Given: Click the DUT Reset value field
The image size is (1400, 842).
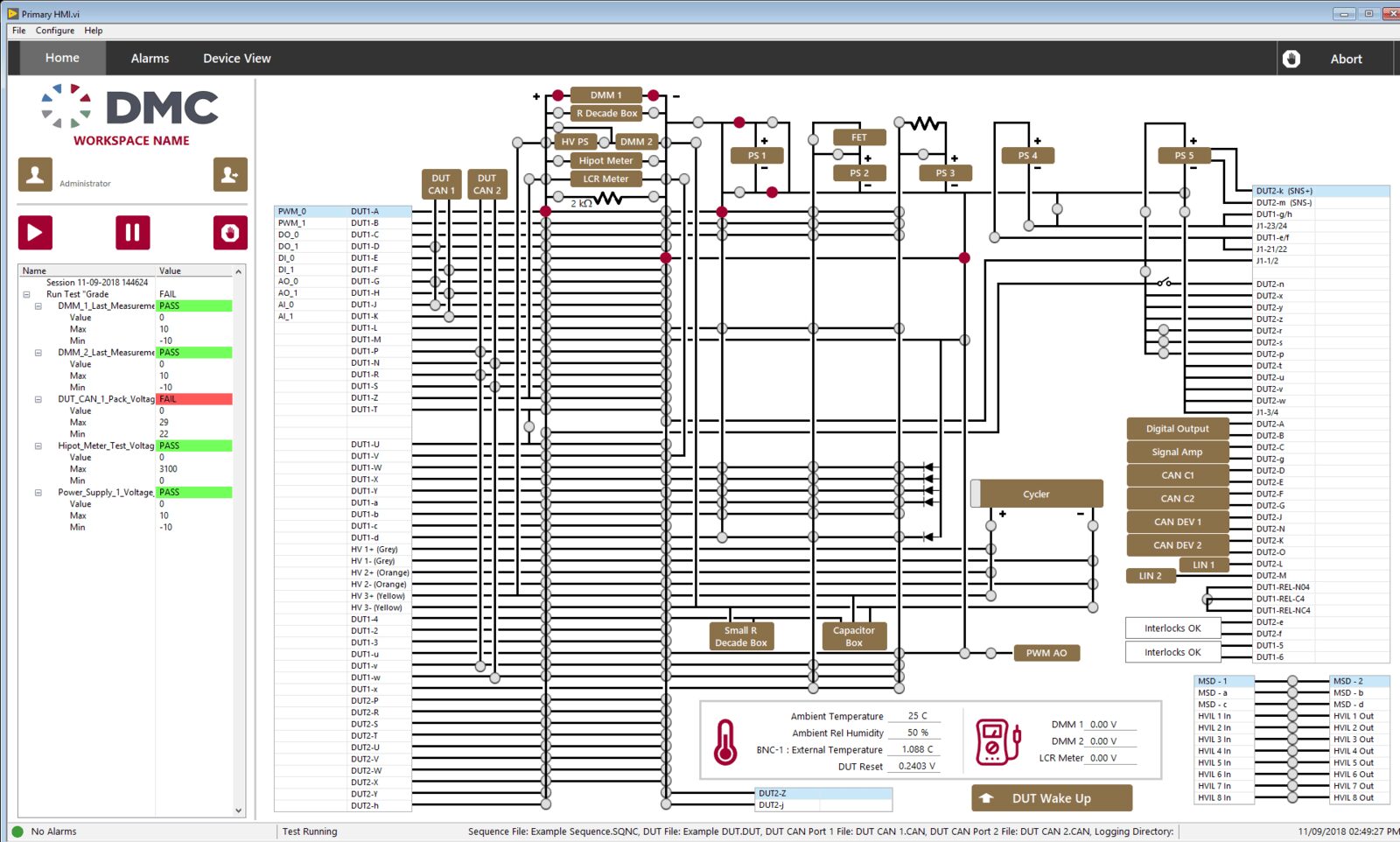Looking at the screenshot, I should point(915,766).
